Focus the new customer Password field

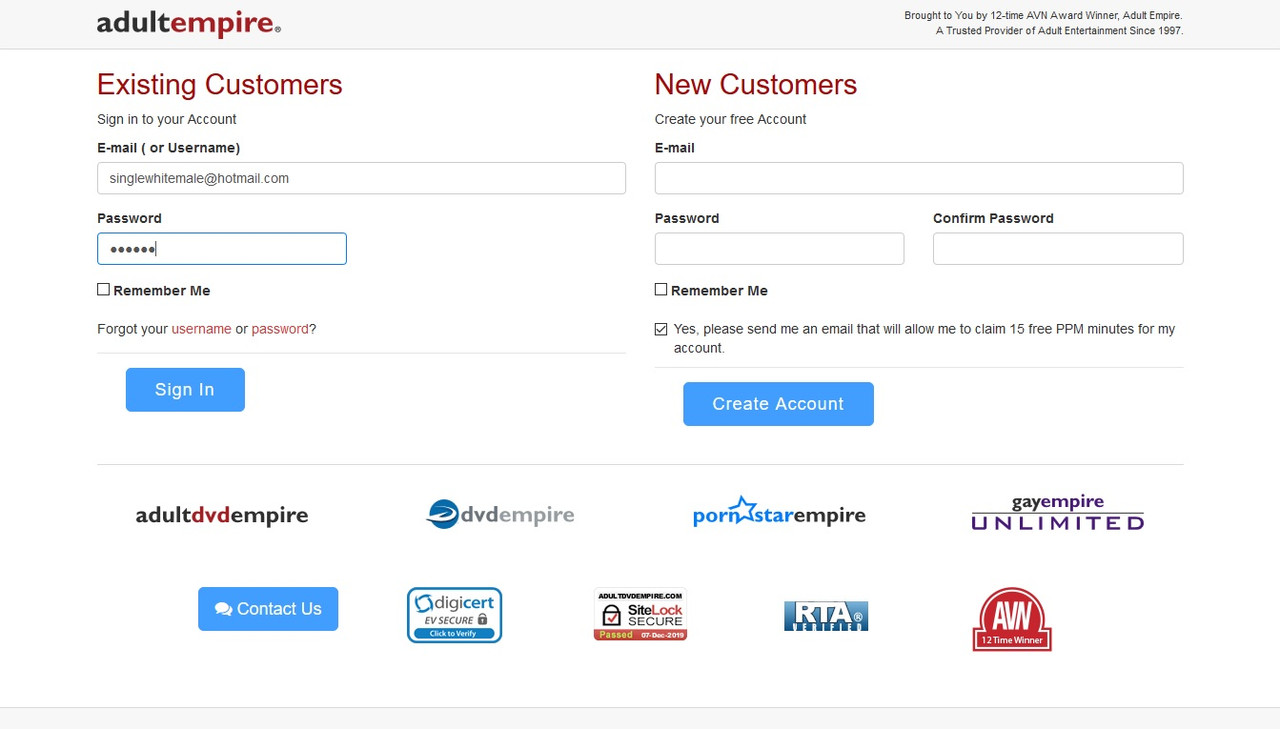(779, 249)
